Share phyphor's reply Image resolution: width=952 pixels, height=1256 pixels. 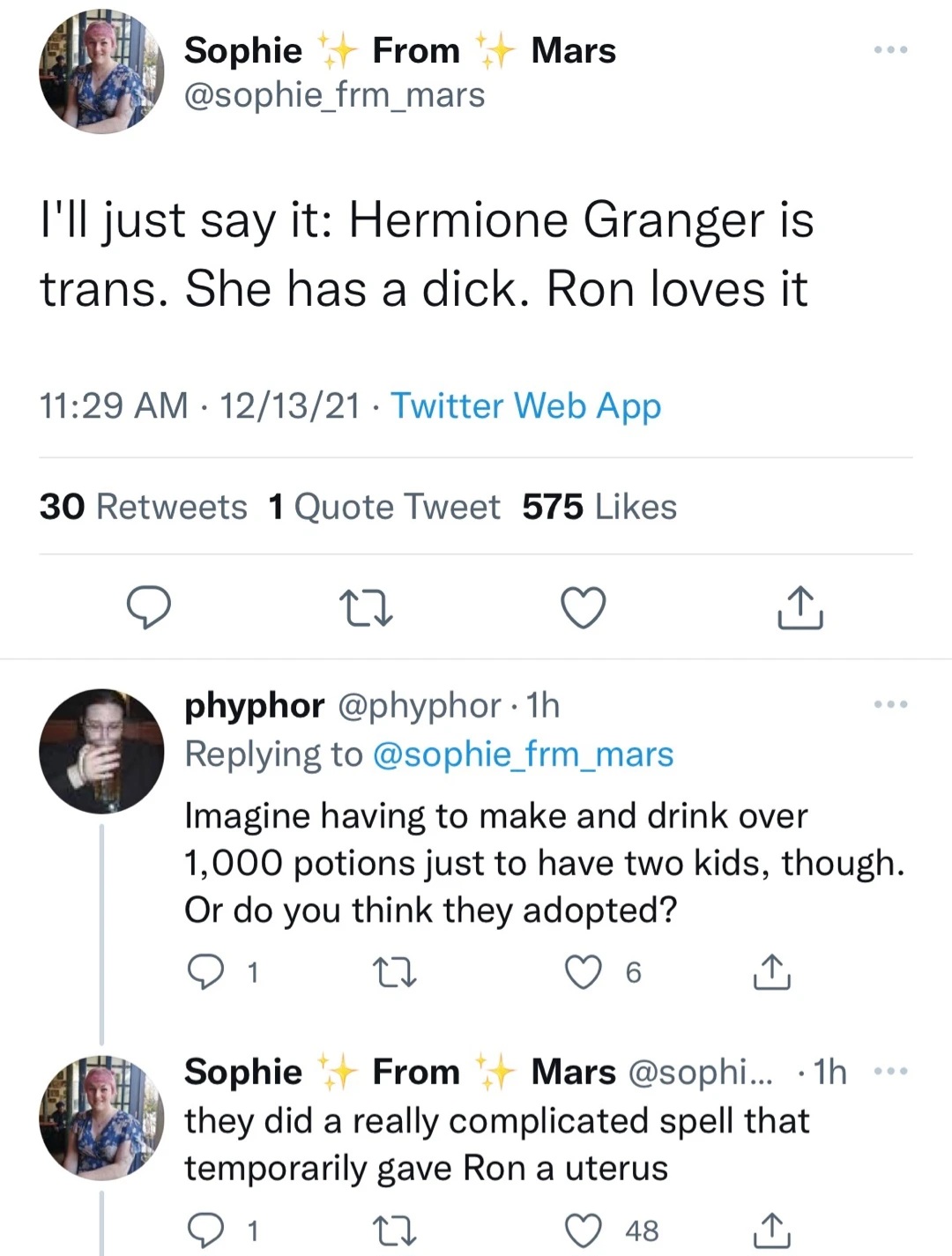(771, 972)
